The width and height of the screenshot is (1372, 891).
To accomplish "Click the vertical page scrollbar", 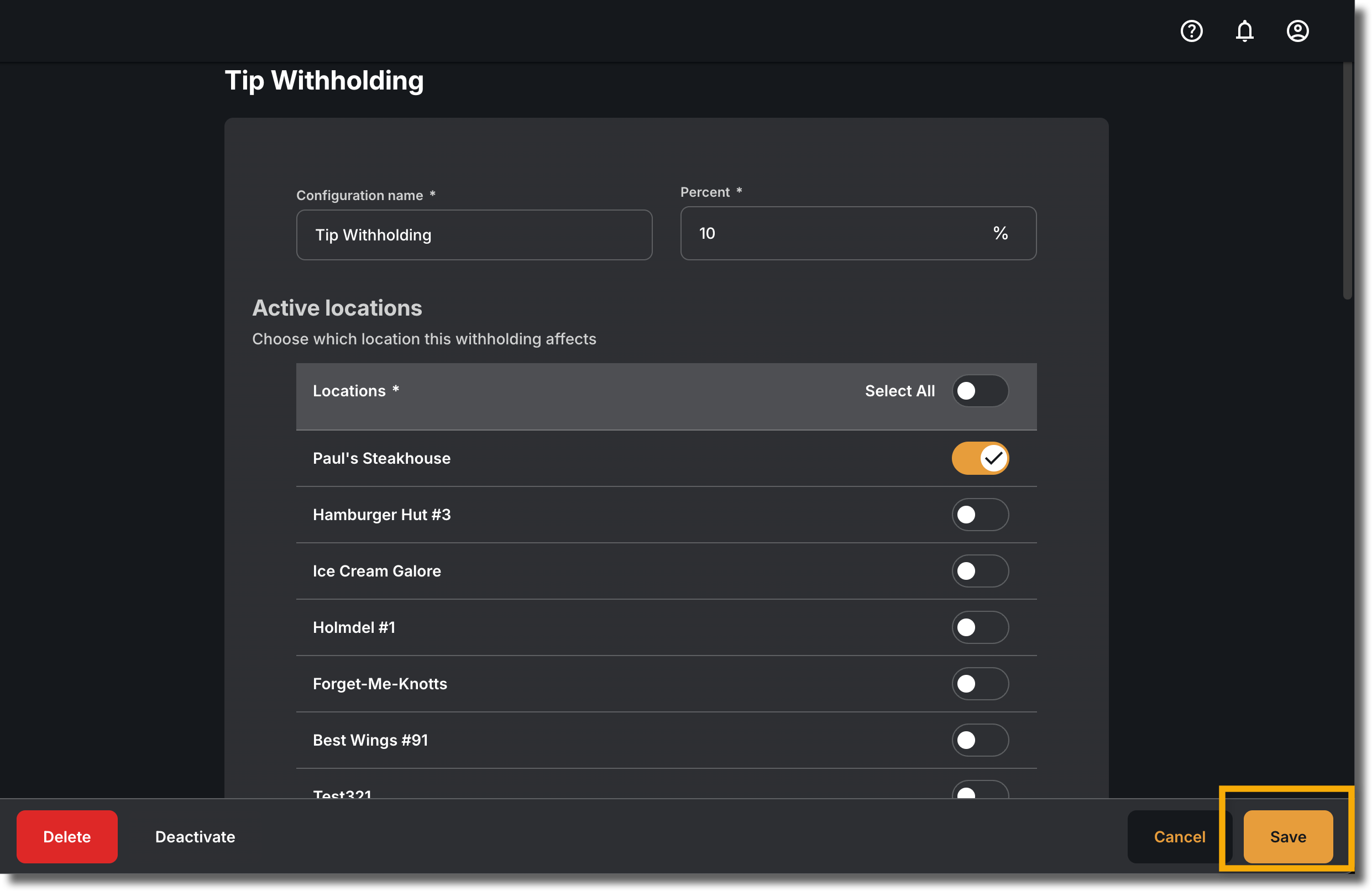I will 1347,180.
